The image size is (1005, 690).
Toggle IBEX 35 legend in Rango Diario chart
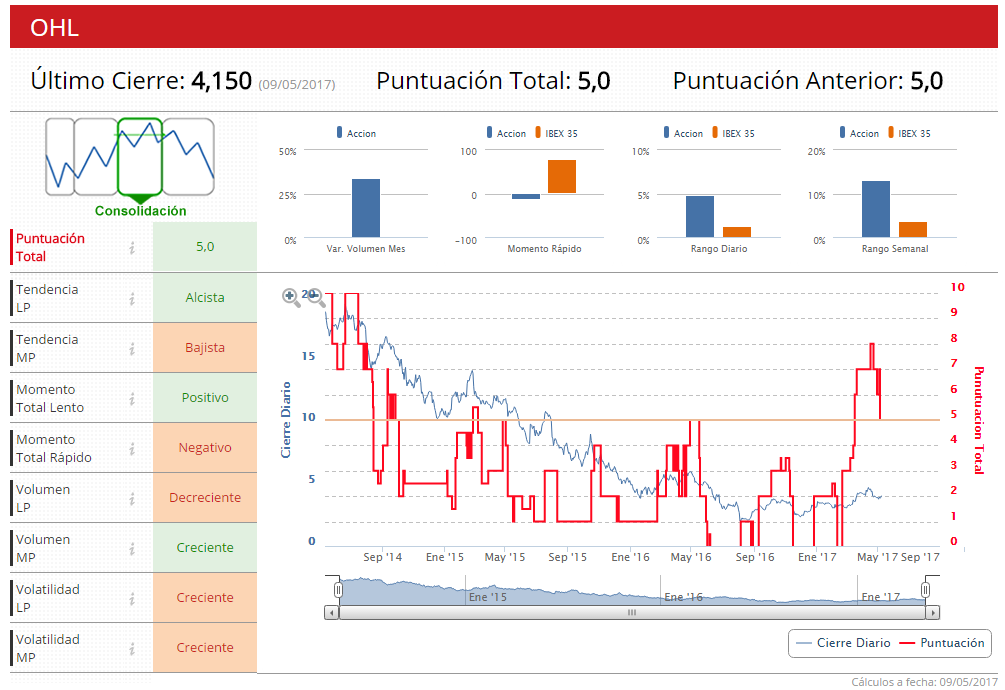click(733, 133)
